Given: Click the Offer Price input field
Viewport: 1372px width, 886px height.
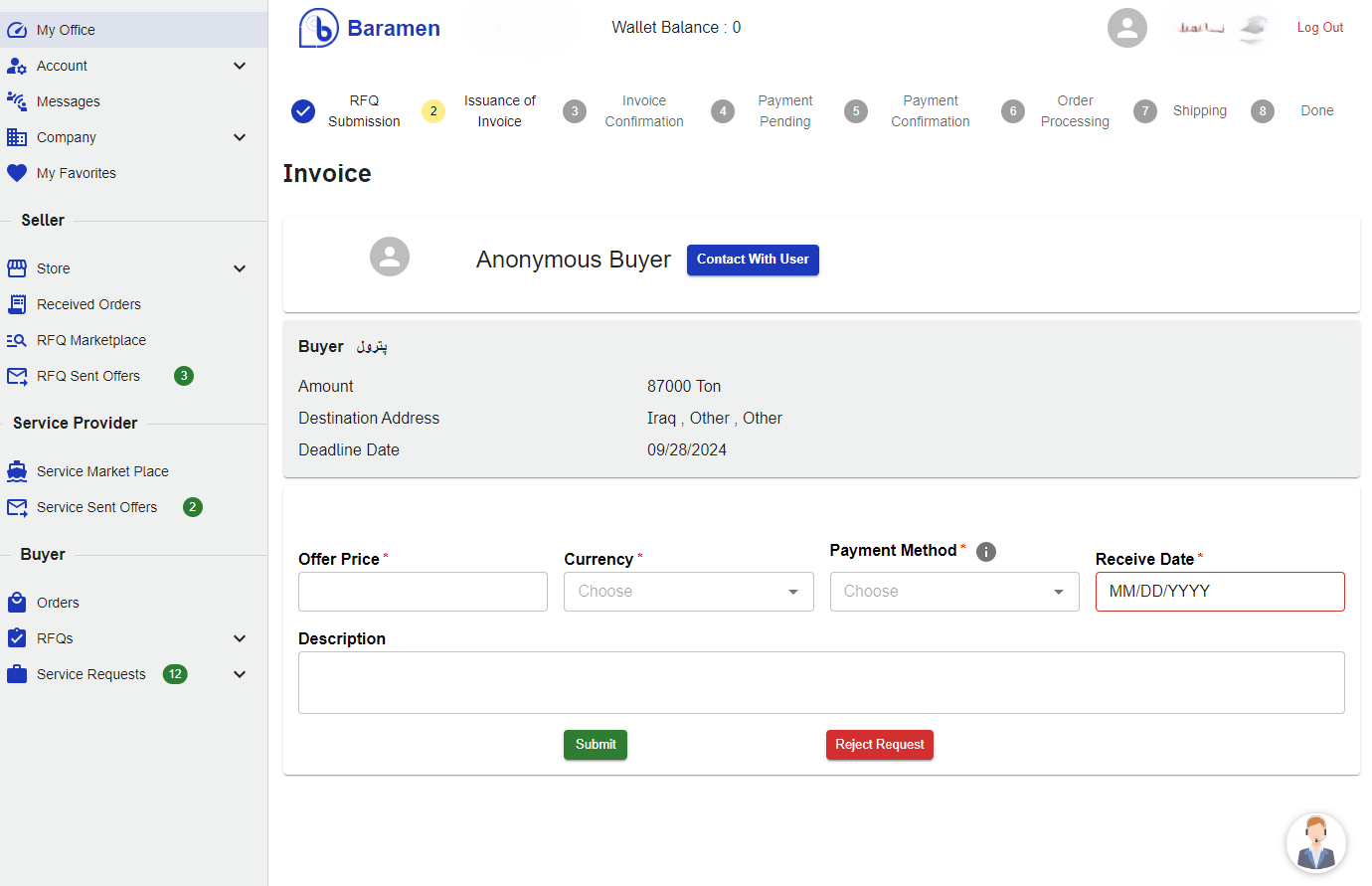Looking at the screenshot, I should [x=423, y=592].
